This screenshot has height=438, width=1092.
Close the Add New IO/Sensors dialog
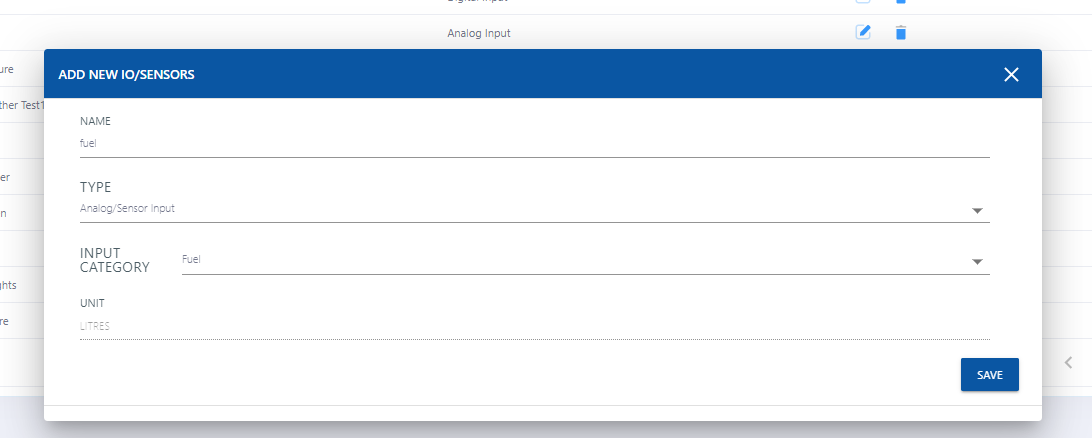click(1011, 74)
